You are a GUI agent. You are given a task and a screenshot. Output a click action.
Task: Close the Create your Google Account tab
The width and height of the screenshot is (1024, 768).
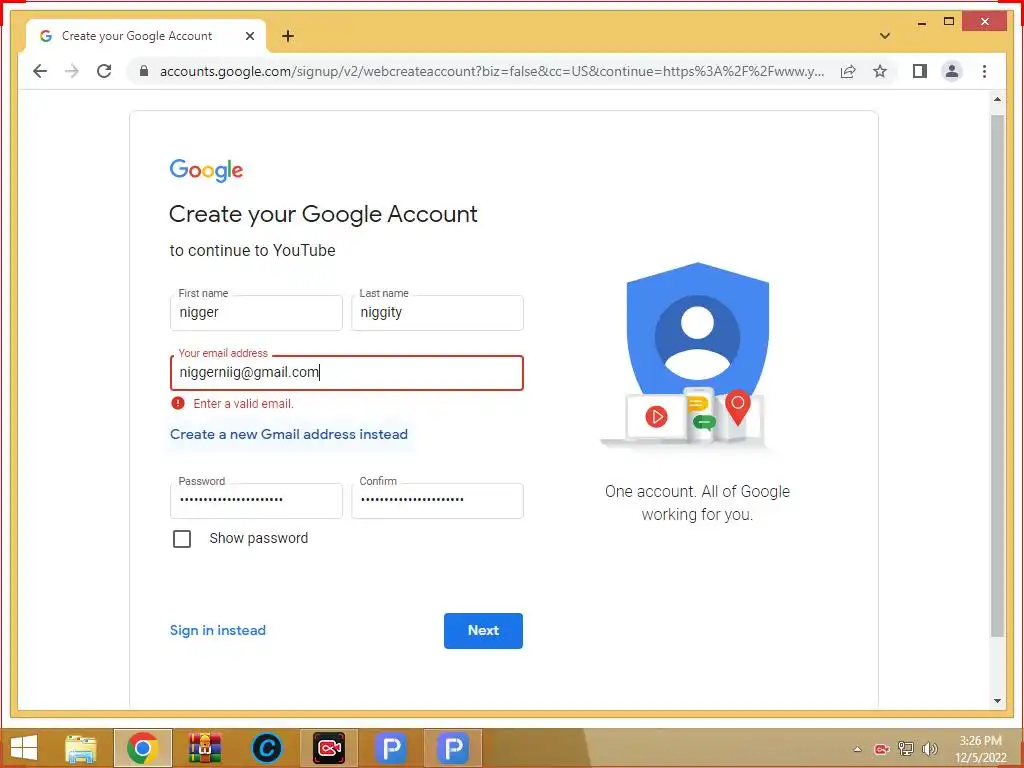249,36
